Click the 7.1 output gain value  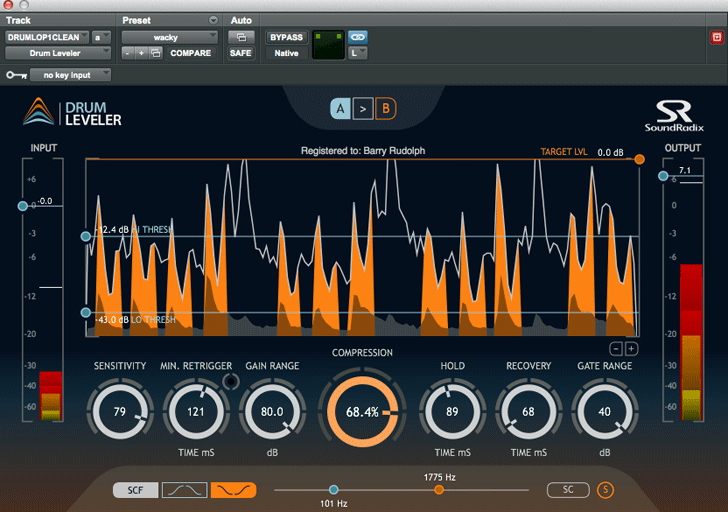click(685, 170)
